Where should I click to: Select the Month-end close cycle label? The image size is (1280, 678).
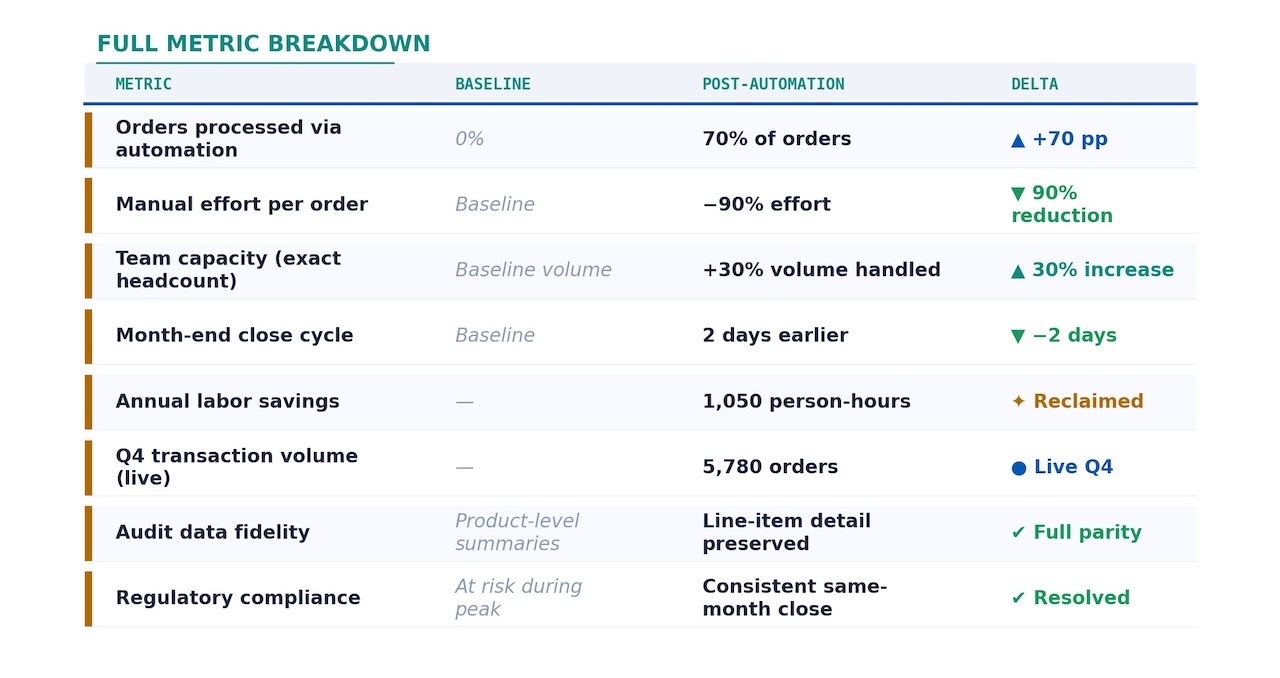pos(234,336)
